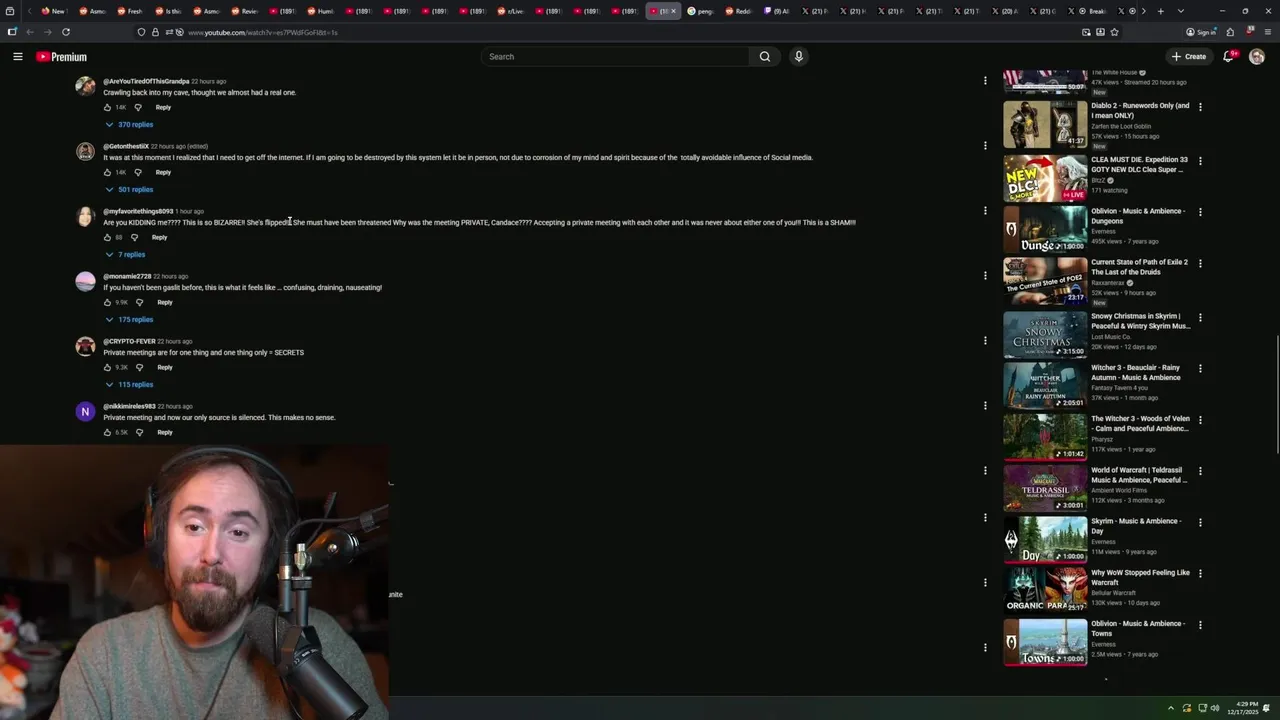Image resolution: width=1280 pixels, height=720 pixels.
Task: Click the search magnifier button
Action: (765, 57)
